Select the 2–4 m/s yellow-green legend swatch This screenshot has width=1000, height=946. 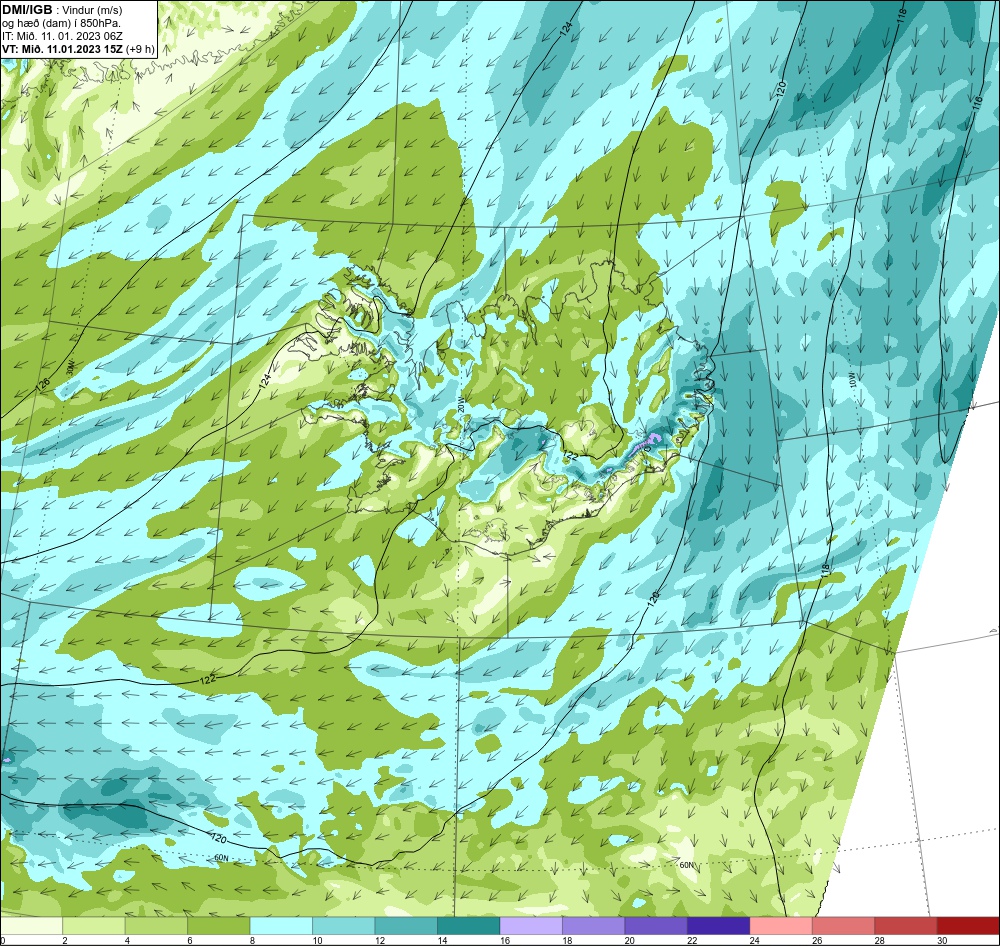[94, 925]
